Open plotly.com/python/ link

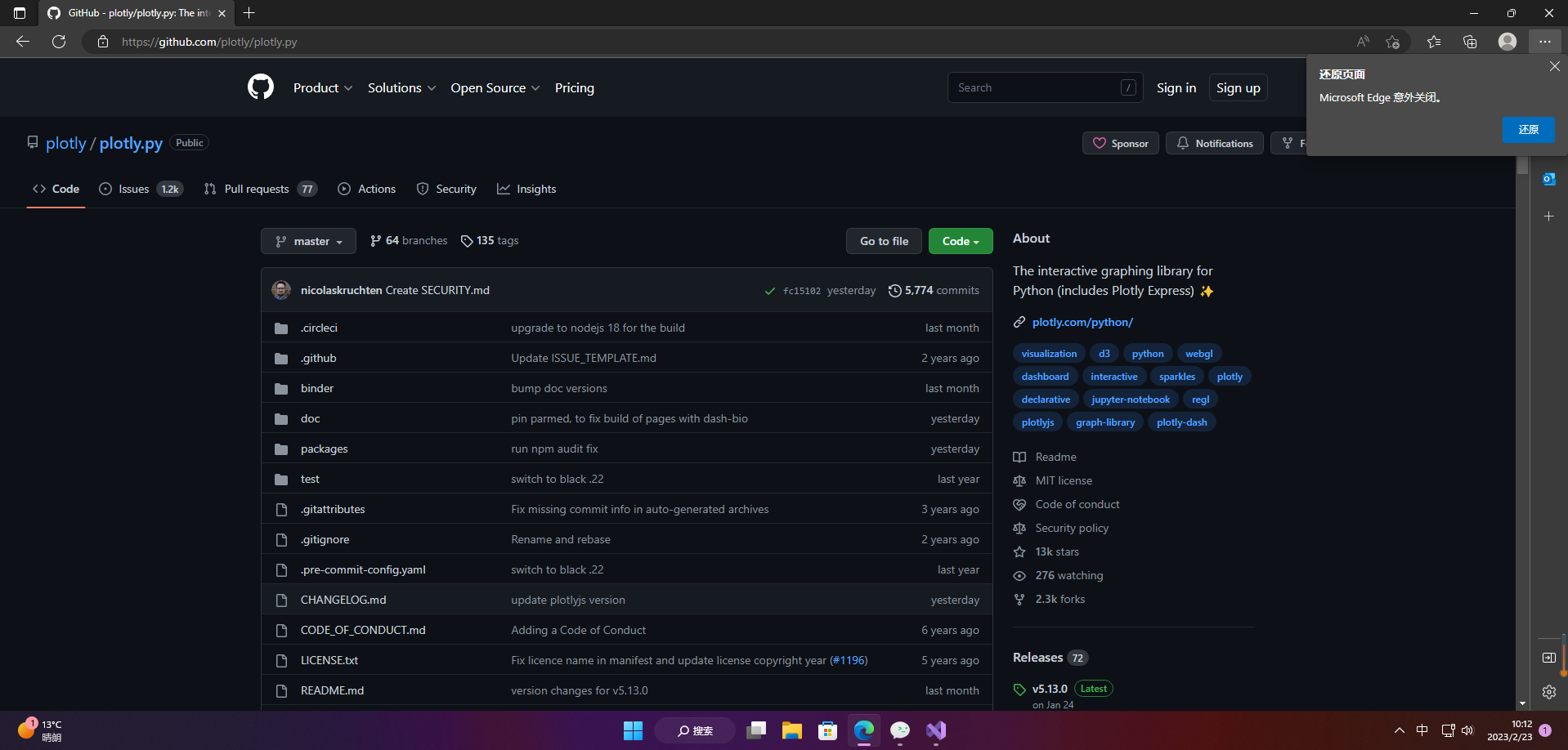pyautogui.click(x=1082, y=322)
